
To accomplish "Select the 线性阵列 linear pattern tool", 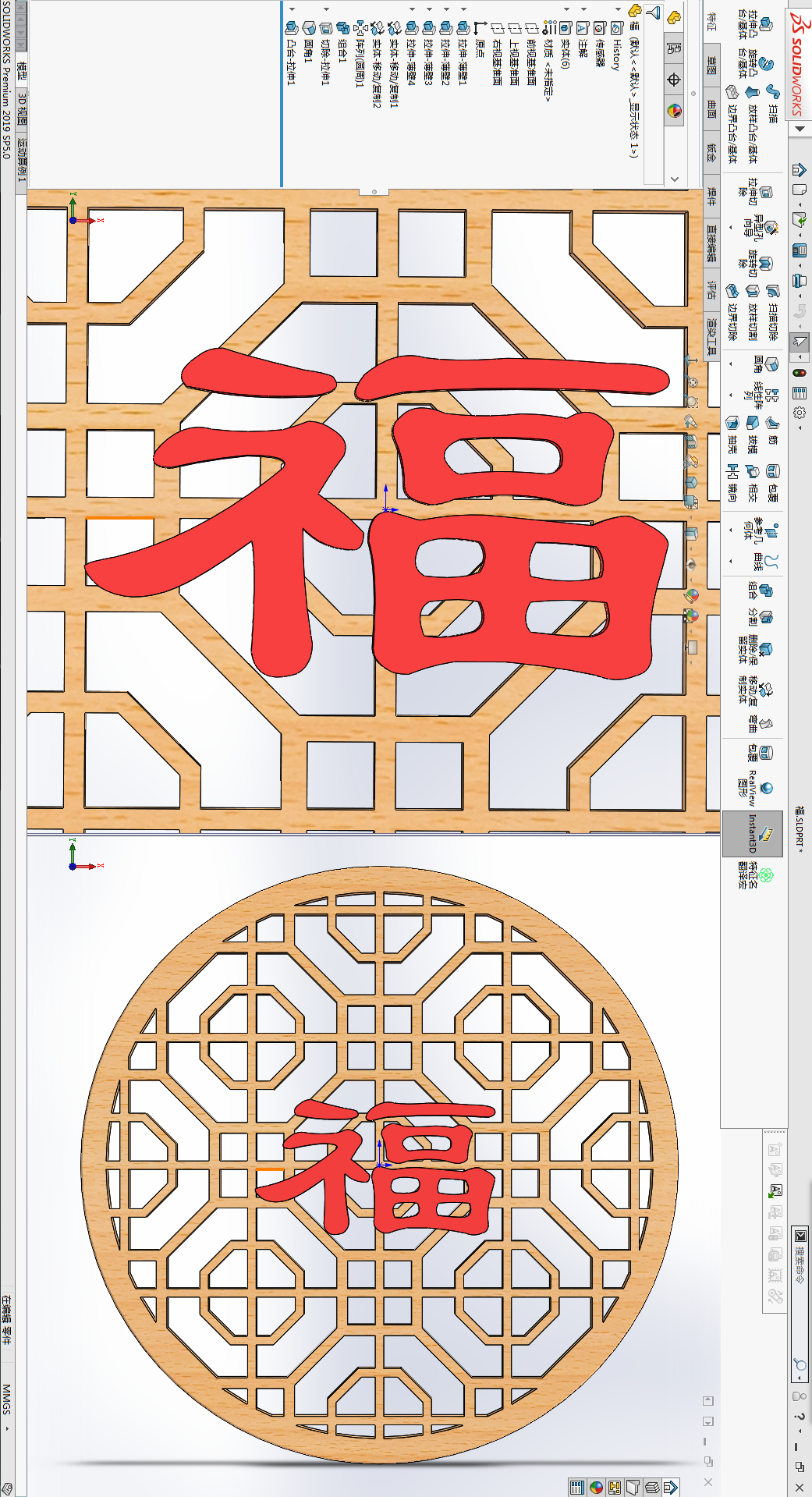I will pyautogui.click(x=760, y=394).
